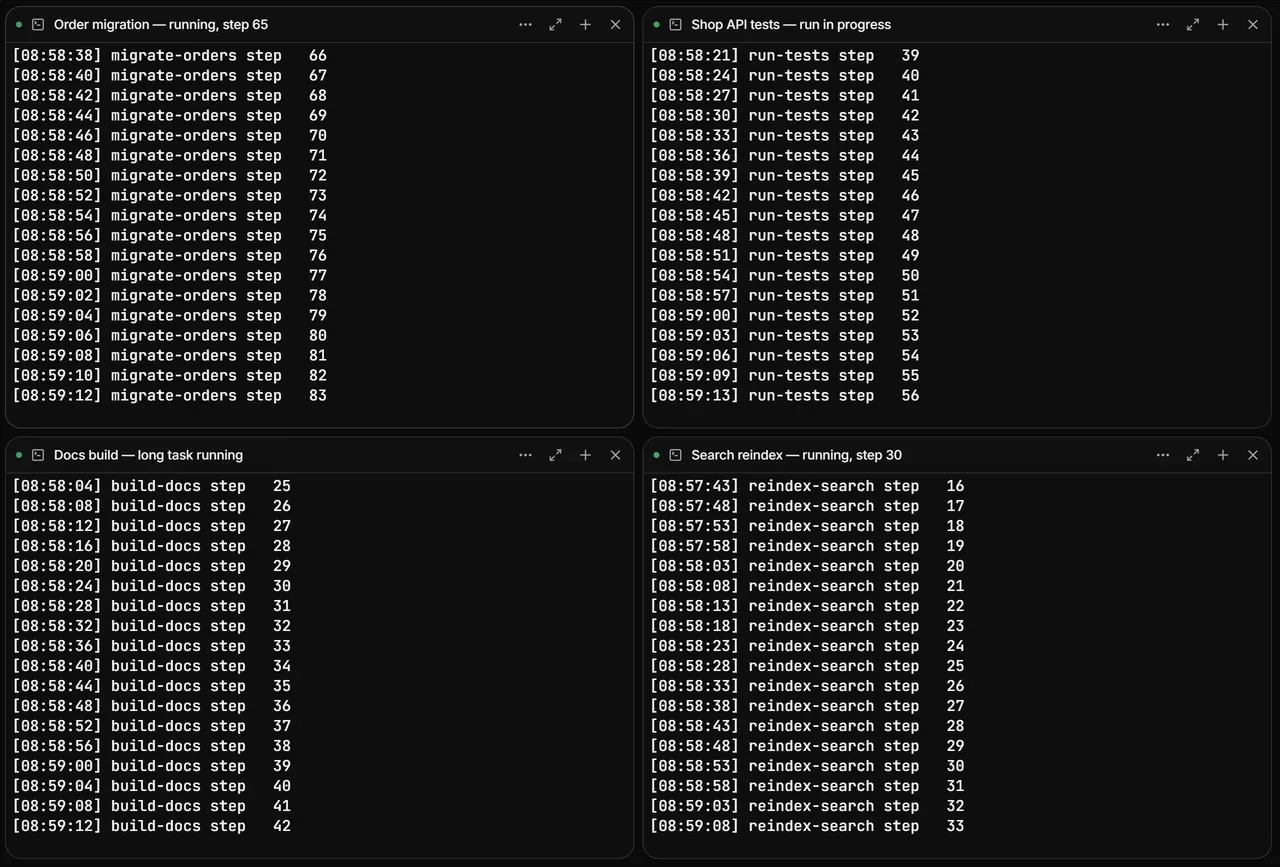Add new terminal from Search reindex pane

click(x=1223, y=455)
